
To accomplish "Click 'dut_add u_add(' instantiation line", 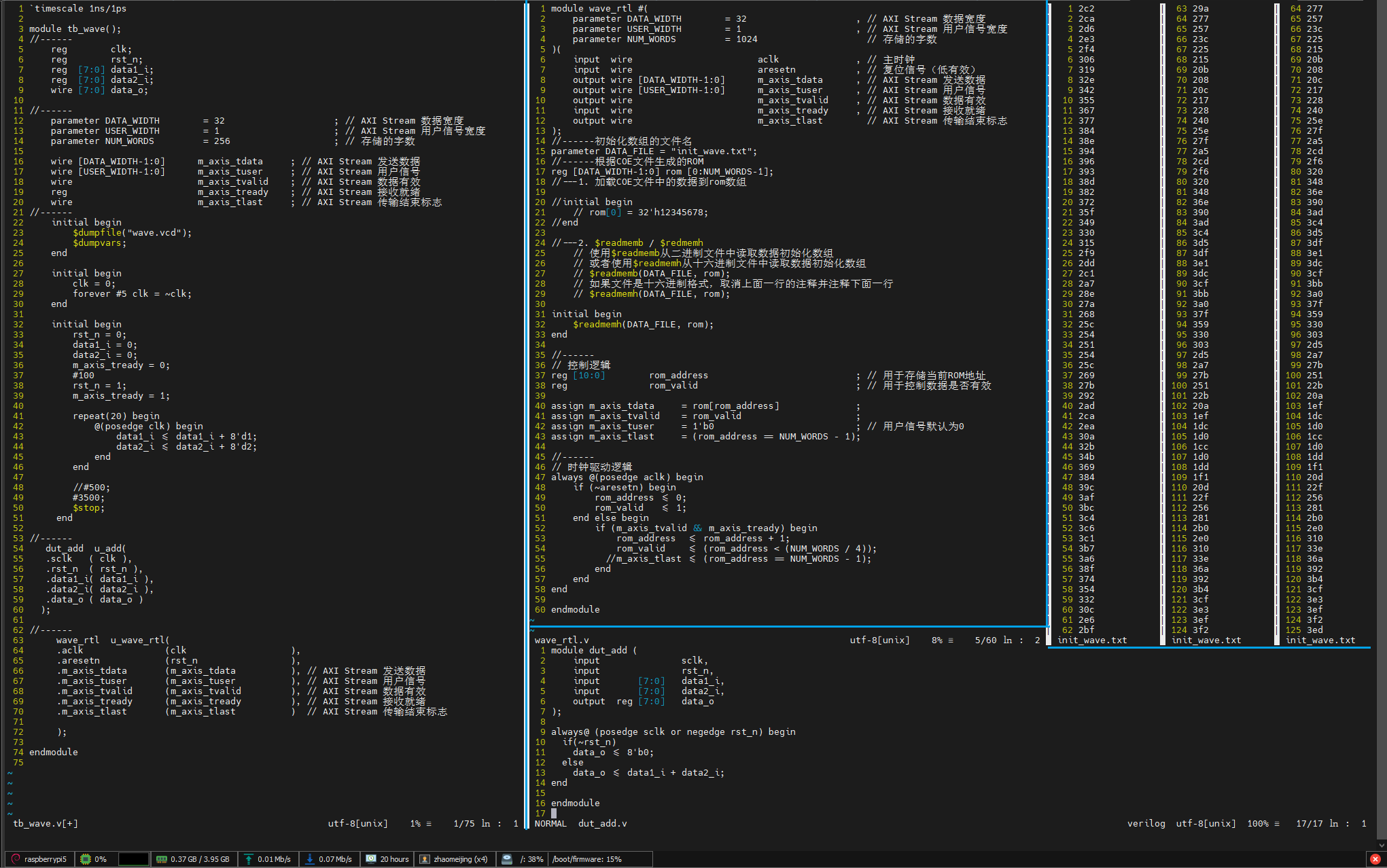I will point(86,548).
